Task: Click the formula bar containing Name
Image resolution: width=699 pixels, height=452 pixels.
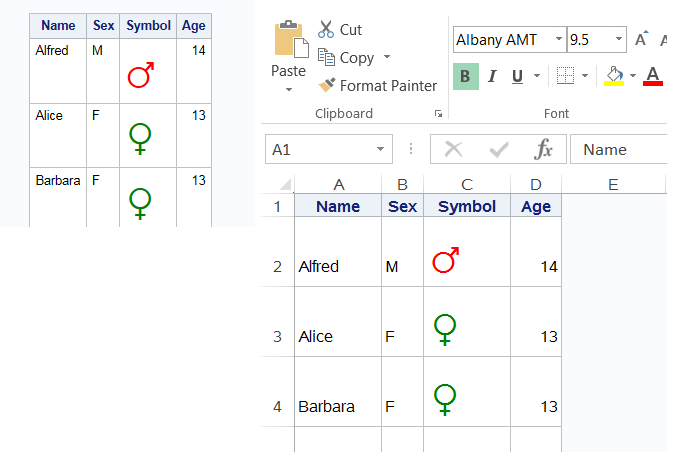Action: tap(620, 150)
